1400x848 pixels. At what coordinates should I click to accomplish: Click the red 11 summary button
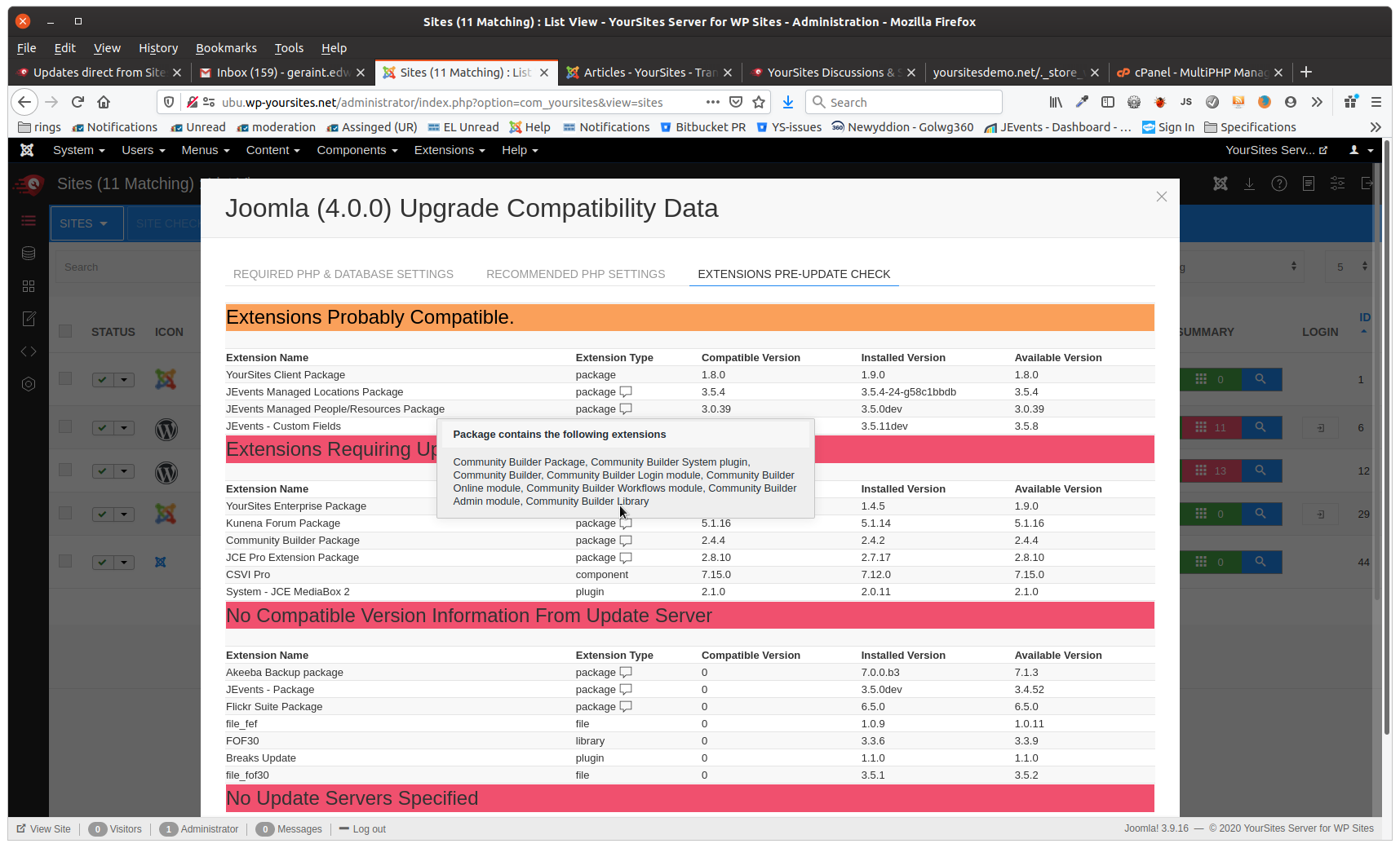click(x=1211, y=427)
